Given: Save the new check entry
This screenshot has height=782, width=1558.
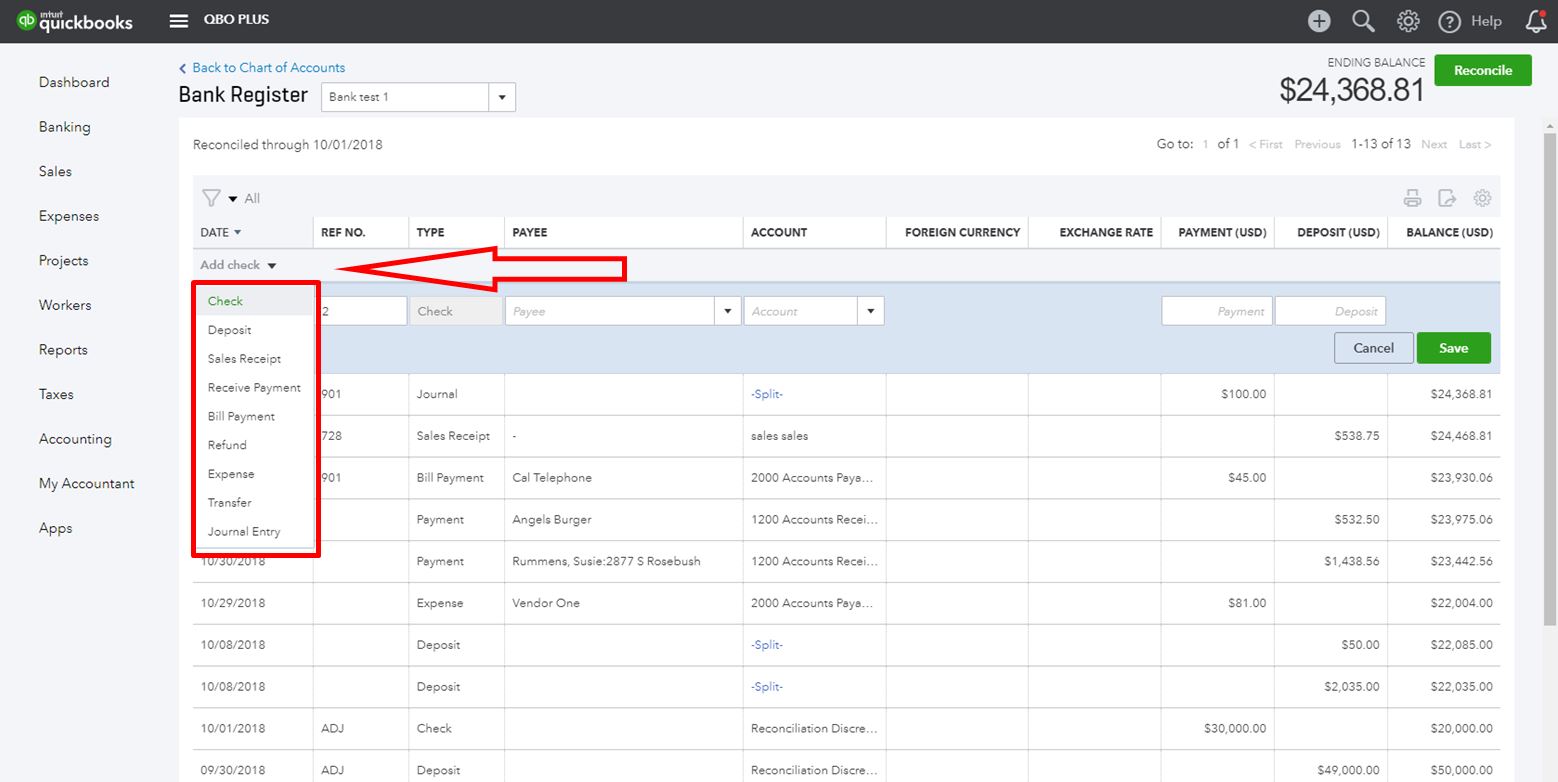Looking at the screenshot, I should point(1453,348).
